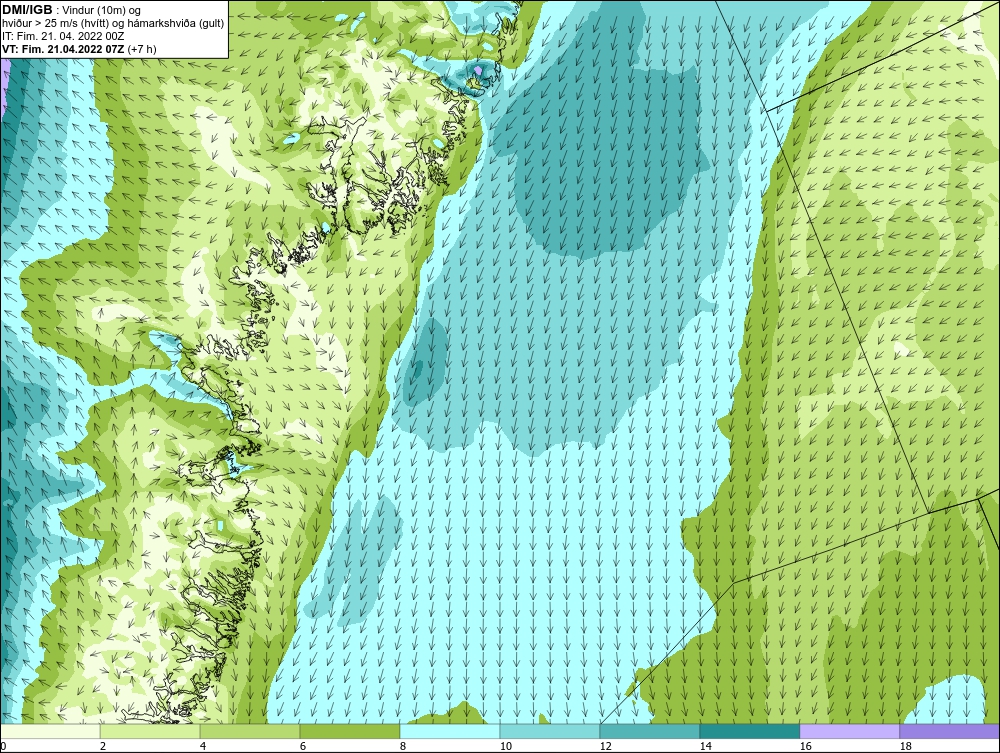This screenshot has width=1000, height=753.
Task: Click the legend scale label "8"
Action: tap(403, 746)
